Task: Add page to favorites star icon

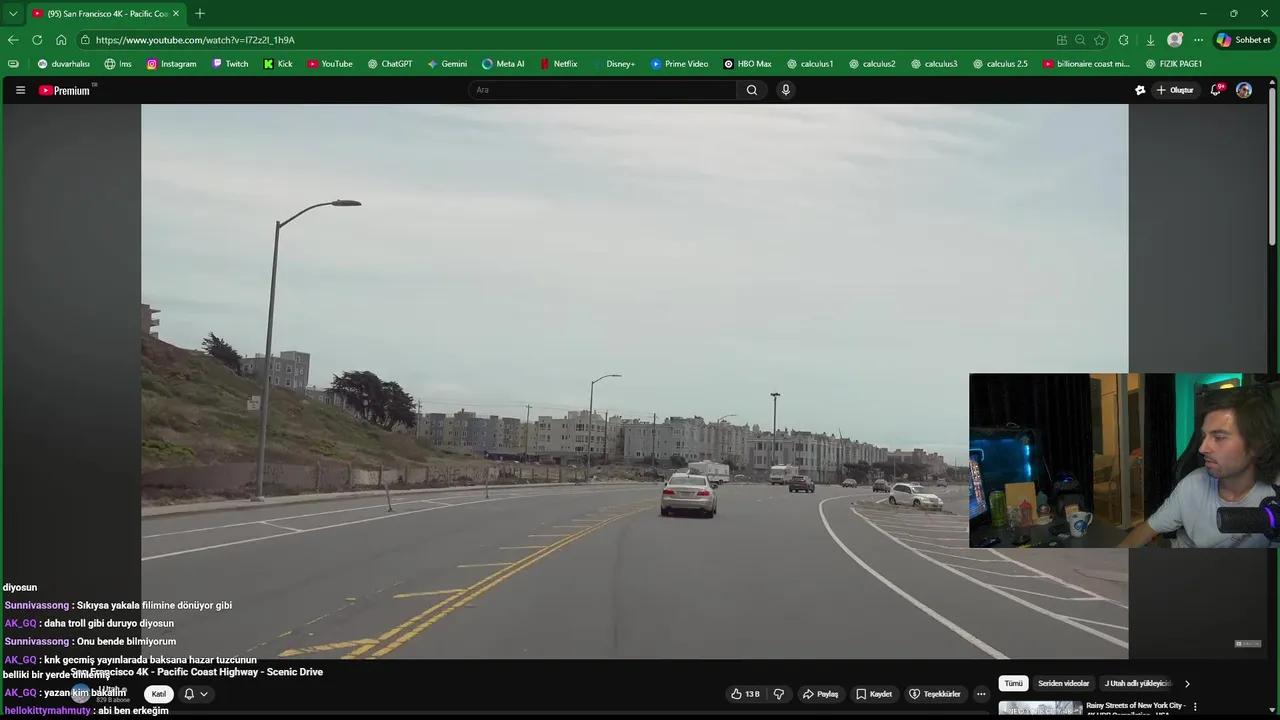Action: (1099, 40)
